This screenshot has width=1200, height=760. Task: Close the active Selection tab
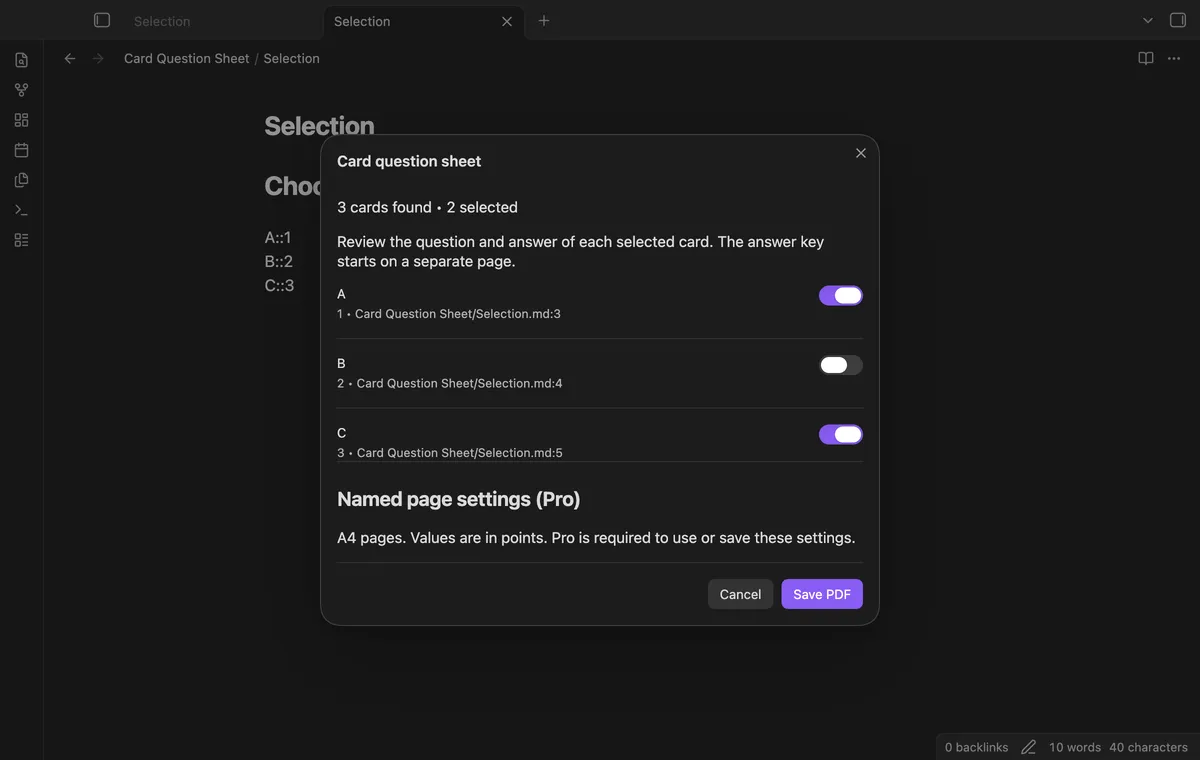point(507,21)
